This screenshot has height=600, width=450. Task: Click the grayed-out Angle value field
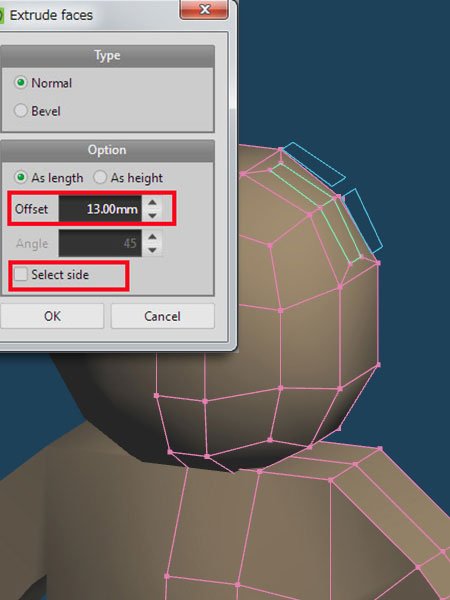tap(100, 243)
